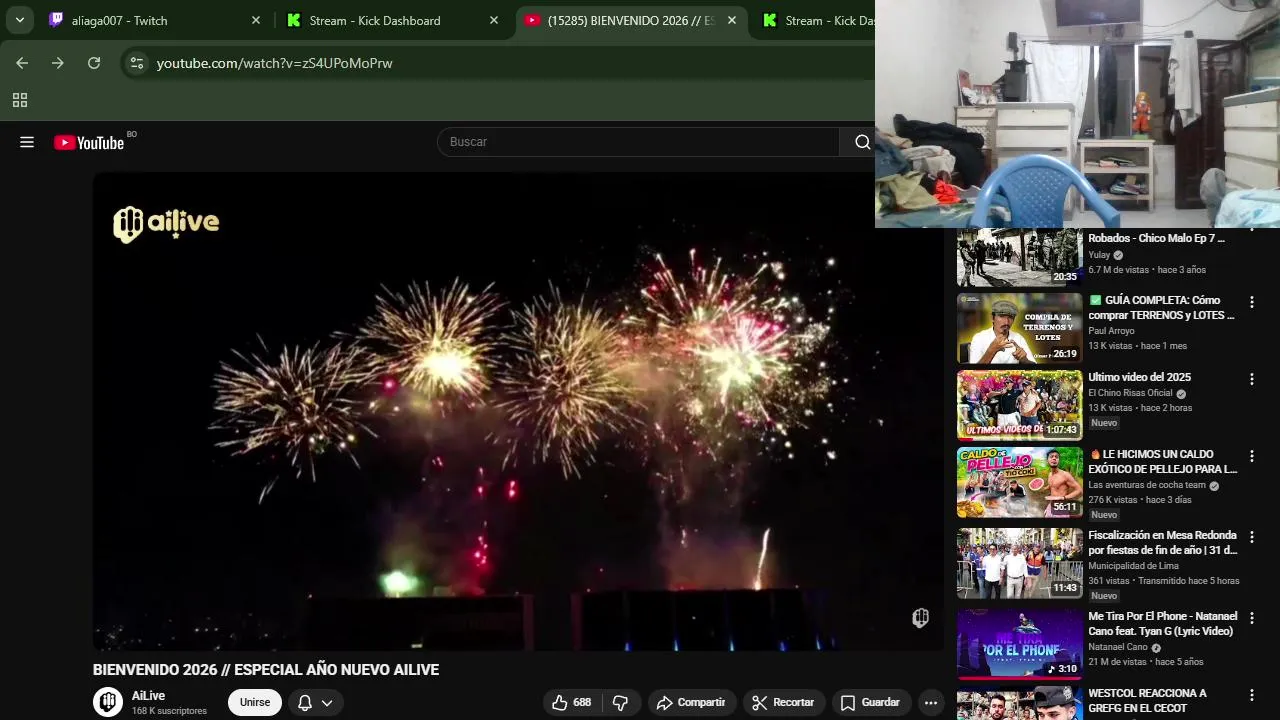Open options menu for WESTCOL REACCIONA video

click(x=1251, y=695)
